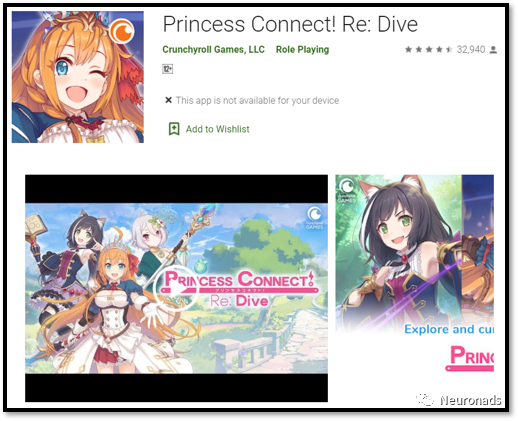
Task: Click the Add to Wishlist text
Action: (217, 129)
